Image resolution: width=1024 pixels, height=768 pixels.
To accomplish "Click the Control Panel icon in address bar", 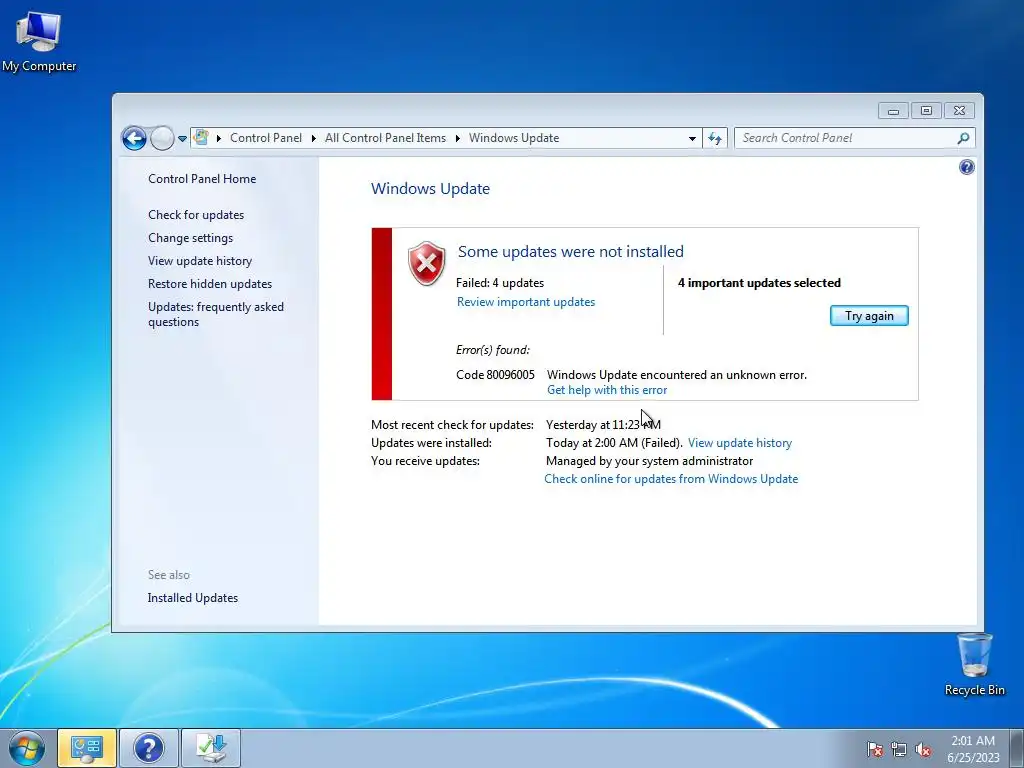I will coord(201,138).
